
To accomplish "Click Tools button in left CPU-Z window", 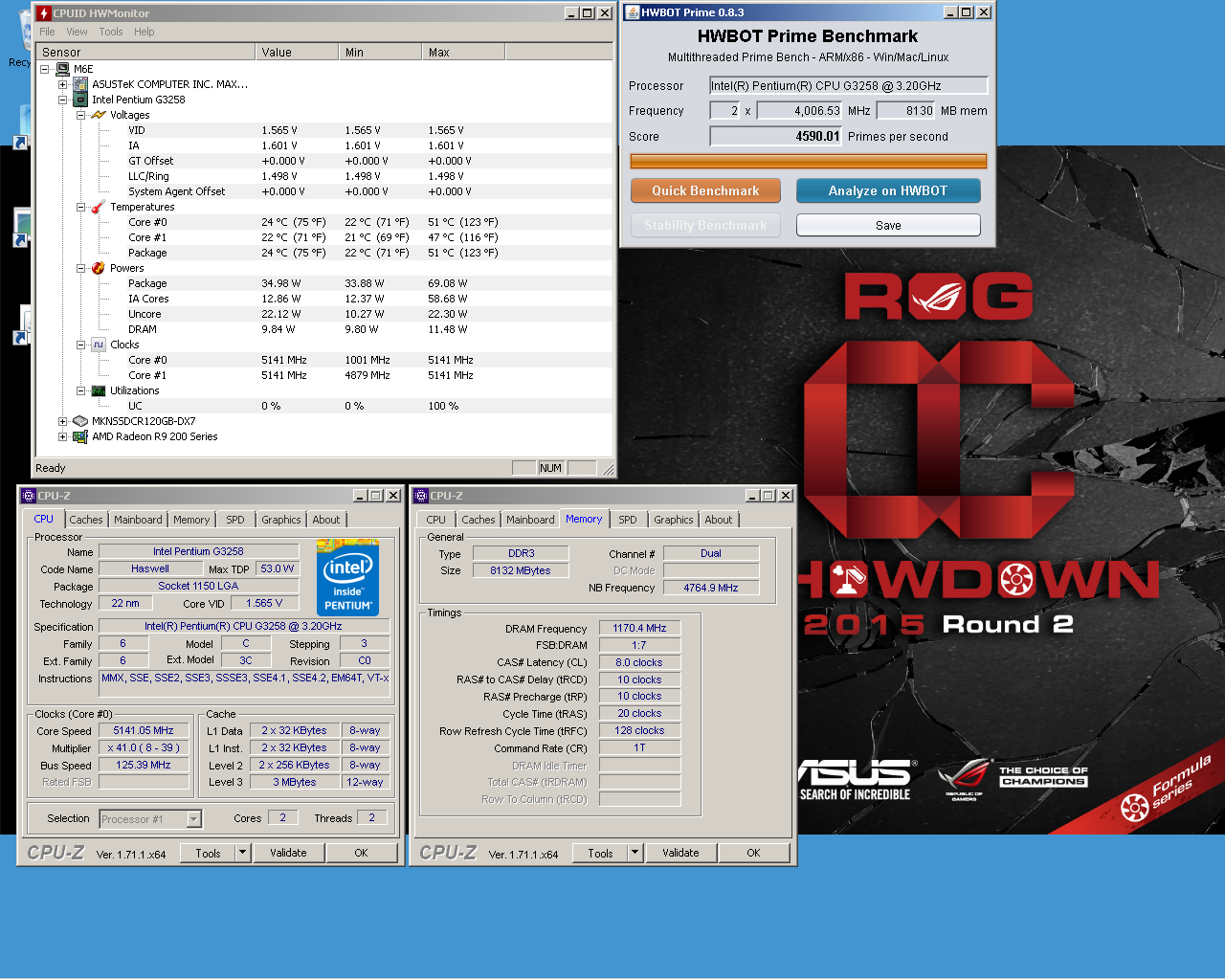I will (x=209, y=853).
